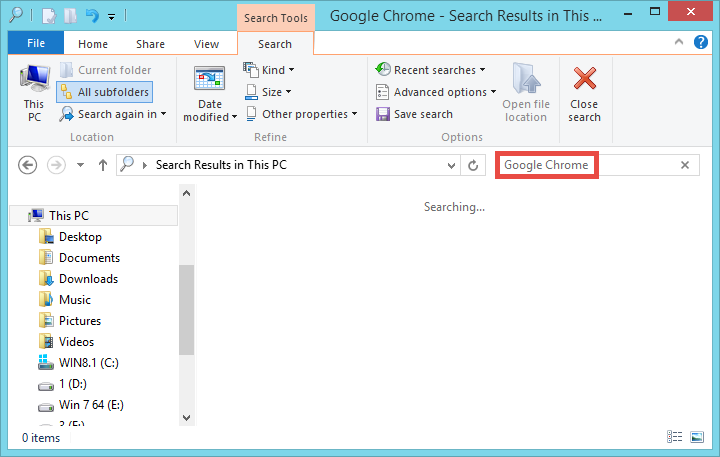Expand the Advanced options menu

coord(436,92)
